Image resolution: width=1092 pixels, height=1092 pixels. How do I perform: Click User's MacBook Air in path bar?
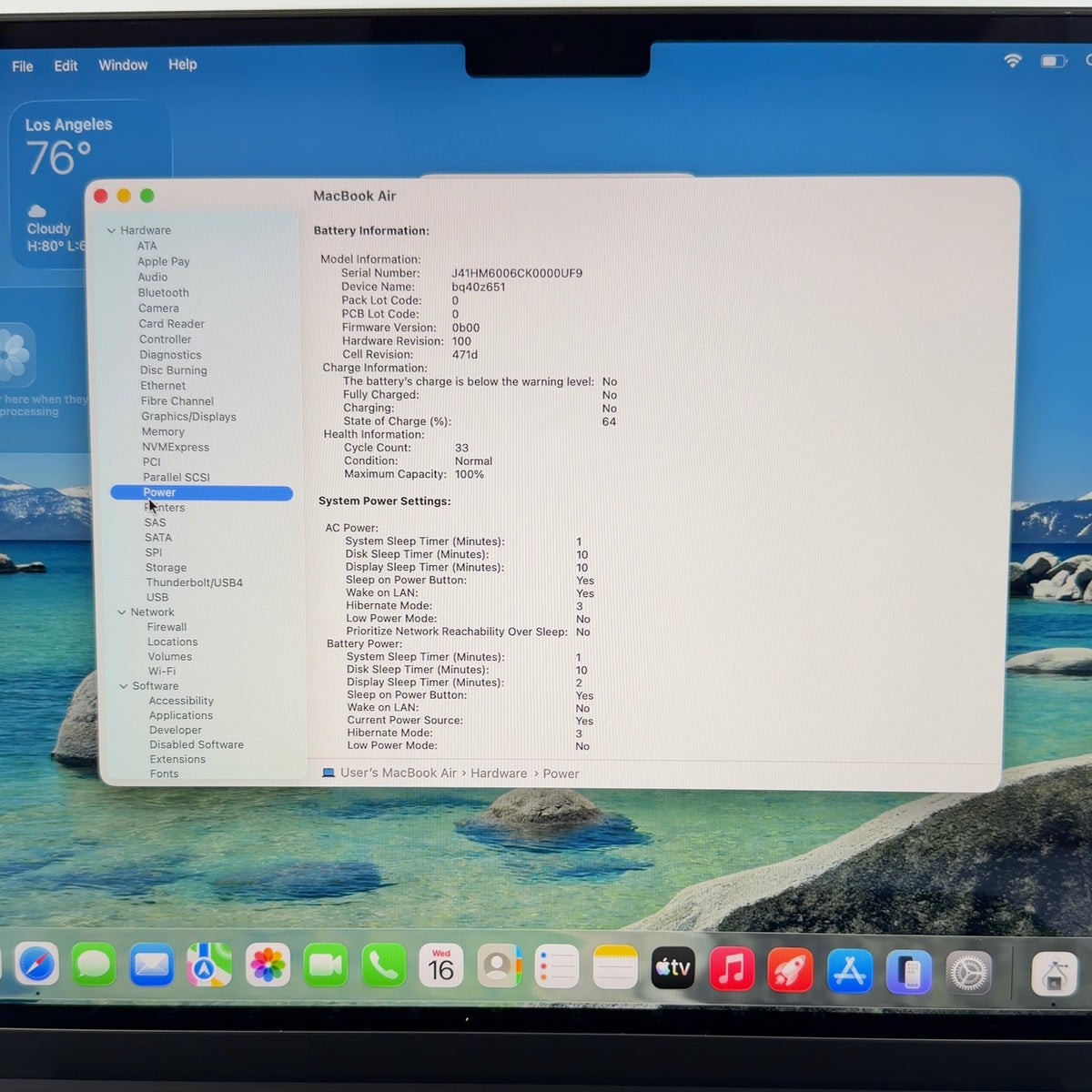pyautogui.click(x=399, y=773)
